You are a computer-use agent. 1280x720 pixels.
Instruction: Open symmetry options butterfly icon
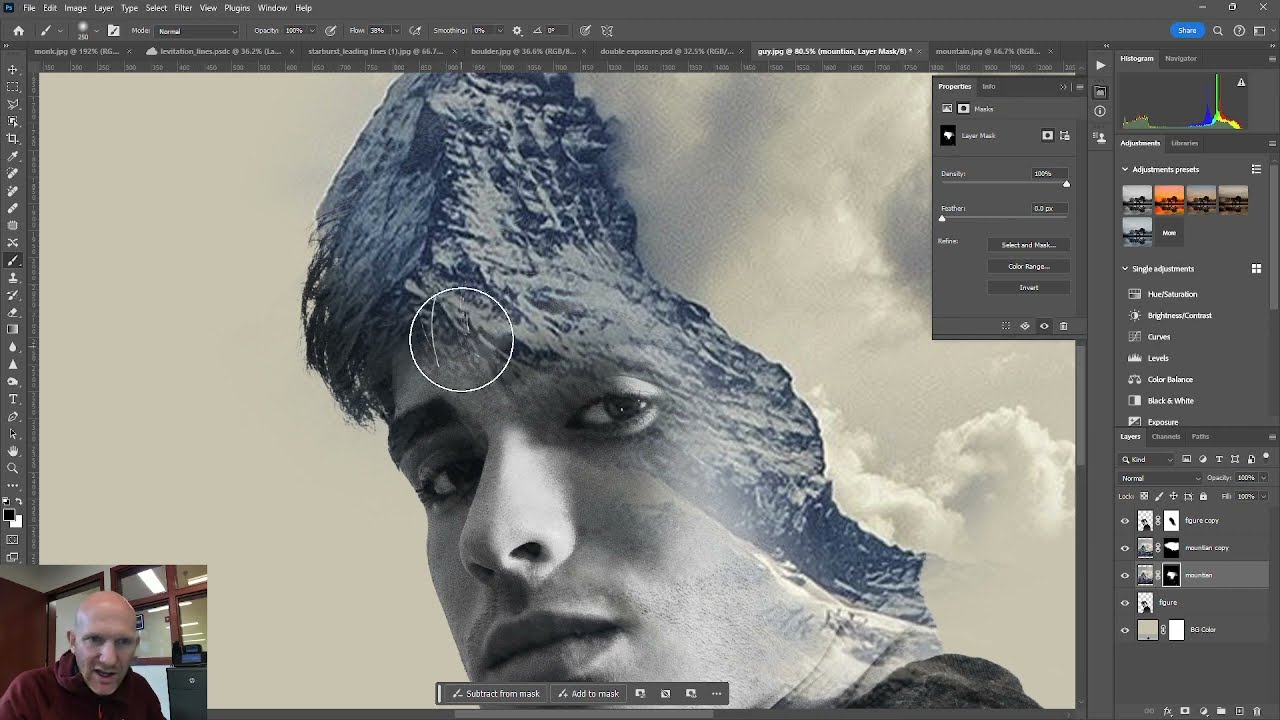[607, 31]
